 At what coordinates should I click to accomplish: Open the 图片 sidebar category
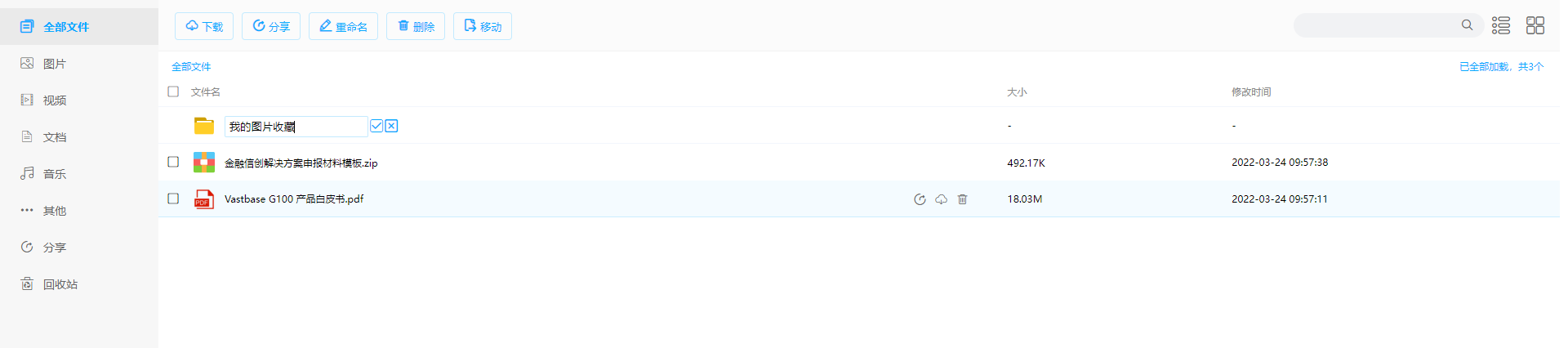[x=54, y=64]
